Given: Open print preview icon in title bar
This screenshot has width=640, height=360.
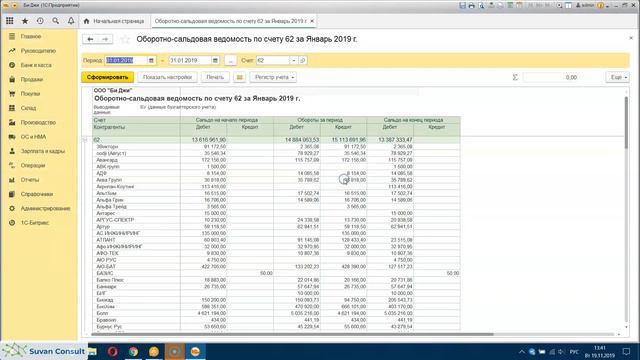Looking at the screenshot, I should [x=482, y=5].
